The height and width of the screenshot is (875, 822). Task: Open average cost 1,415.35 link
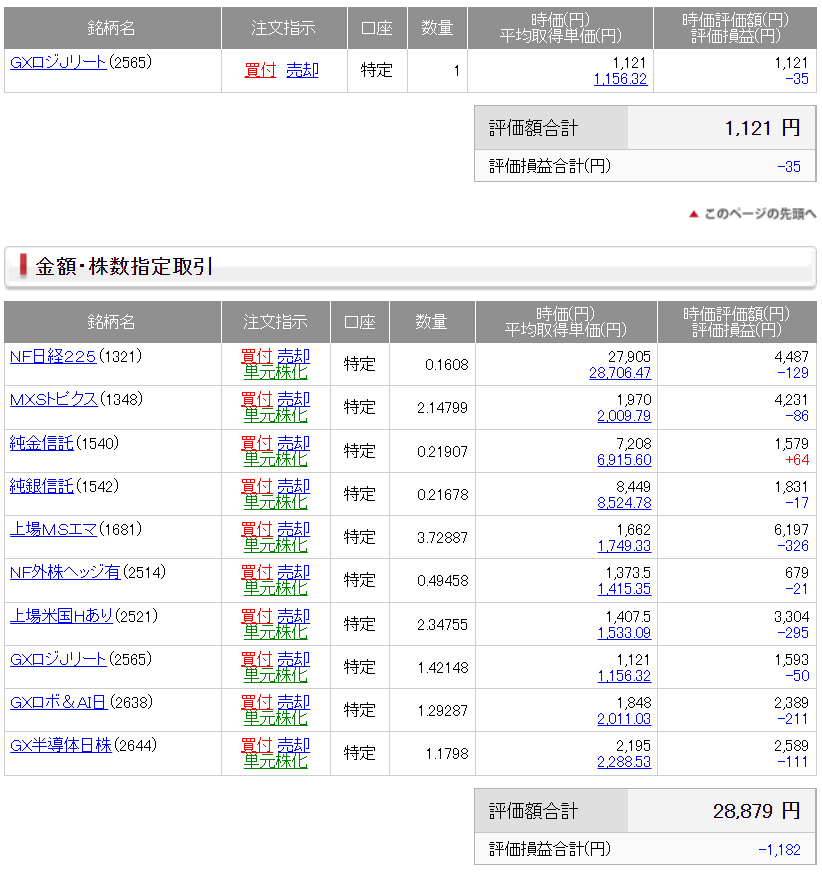pyautogui.click(x=624, y=589)
